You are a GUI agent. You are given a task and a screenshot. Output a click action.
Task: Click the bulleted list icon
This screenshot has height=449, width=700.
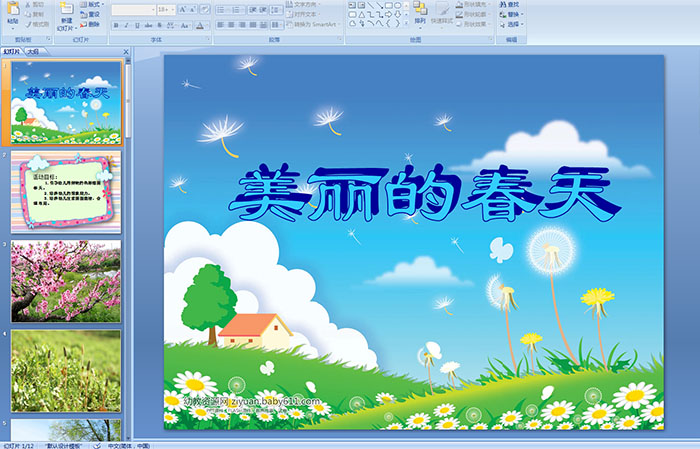tap(221, 10)
